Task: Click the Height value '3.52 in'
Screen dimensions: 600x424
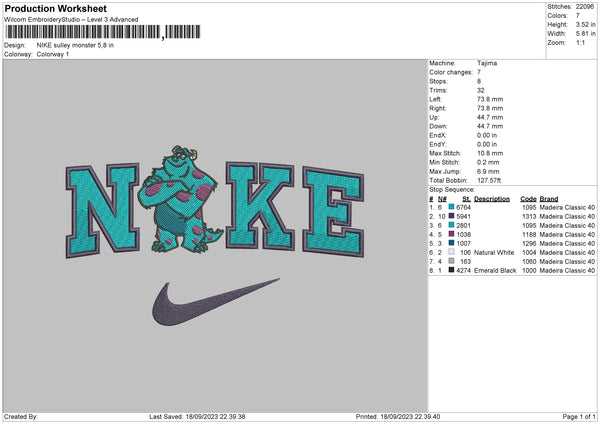Action: click(585, 24)
